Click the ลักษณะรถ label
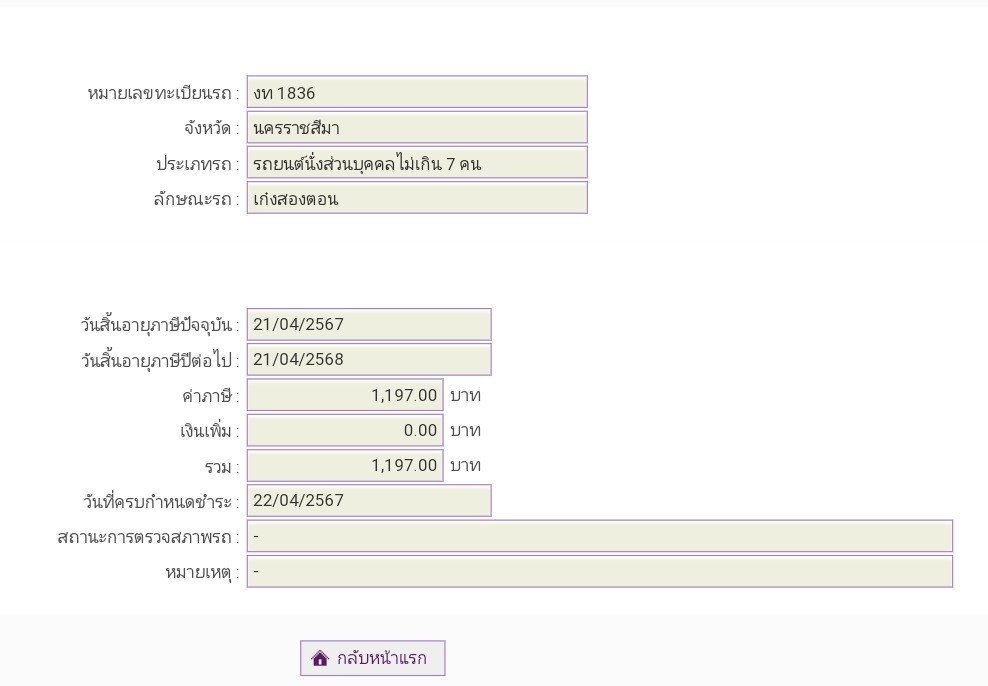Image resolution: width=988 pixels, height=686 pixels. 196,200
